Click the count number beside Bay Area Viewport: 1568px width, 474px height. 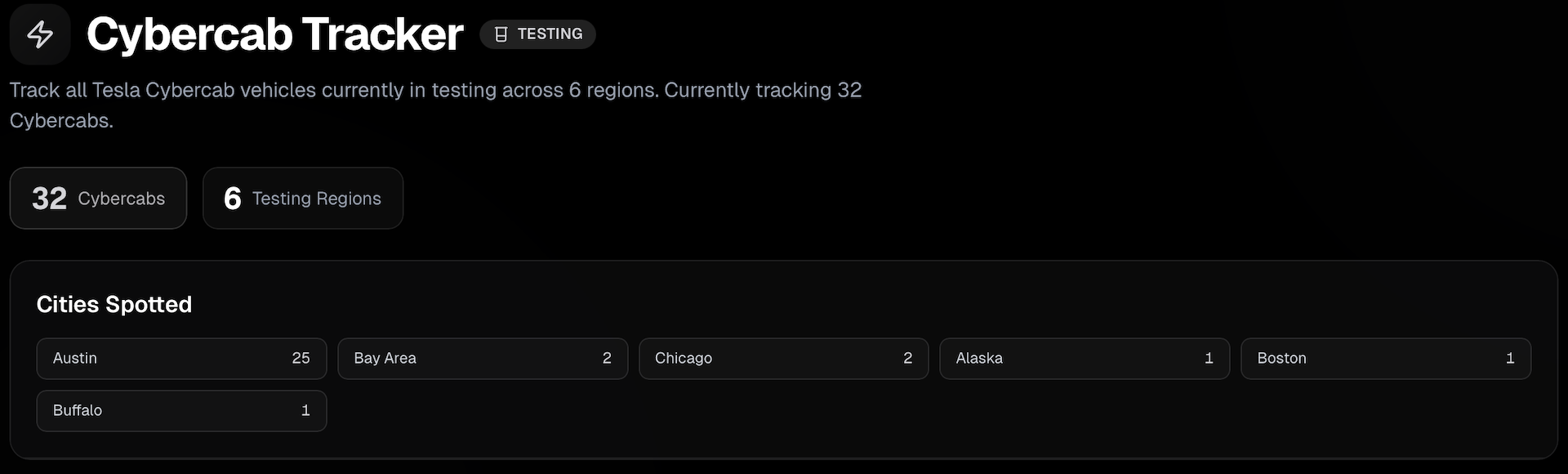coord(607,358)
